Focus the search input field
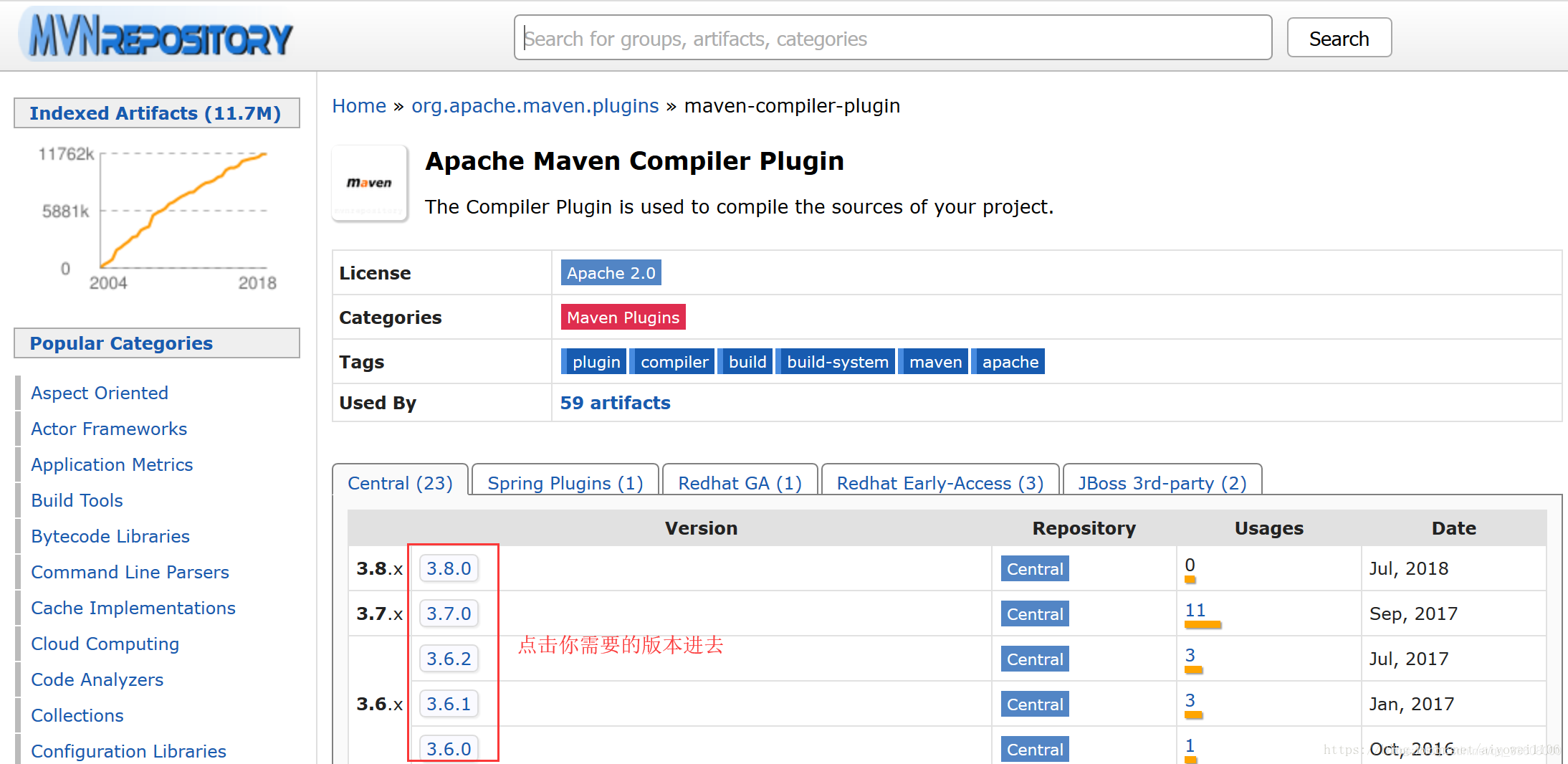 pyautogui.click(x=893, y=38)
